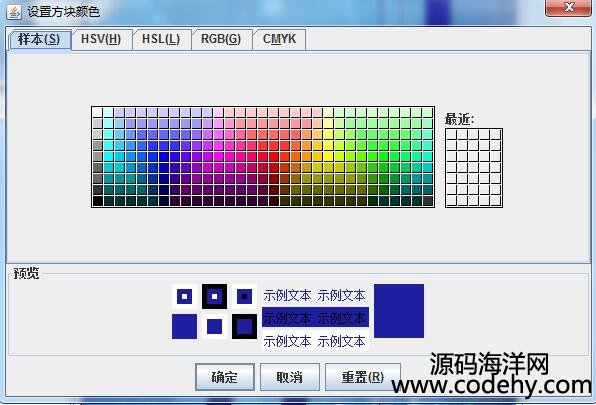Confirm with the 确定 button
Viewport: 596px width, 405px height.
[x=225, y=377]
